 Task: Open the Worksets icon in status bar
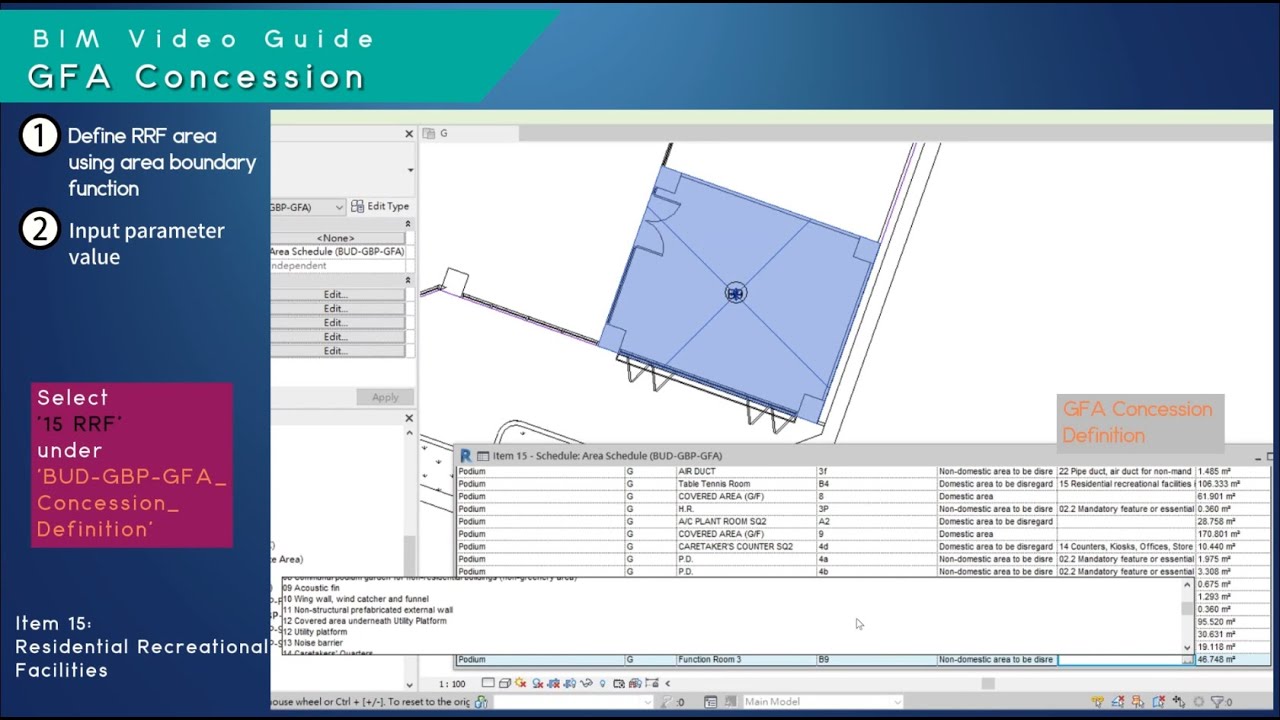pyautogui.click(x=481, y=702)
